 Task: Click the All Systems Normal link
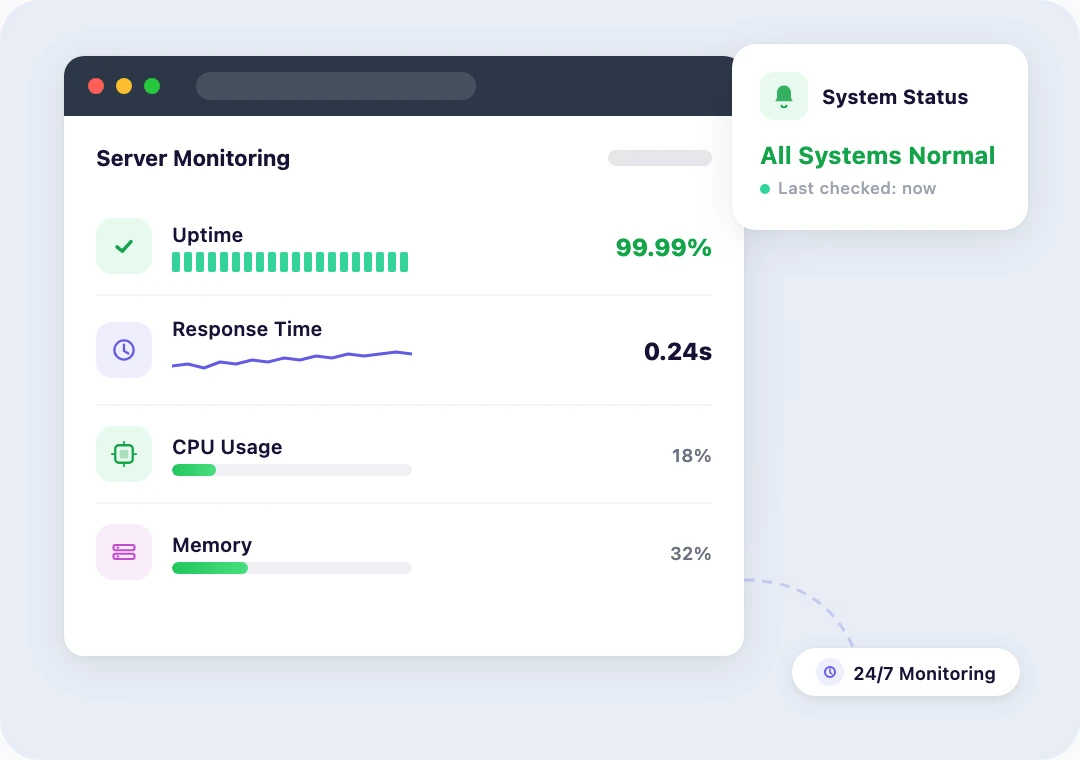(x=877, y=155)
